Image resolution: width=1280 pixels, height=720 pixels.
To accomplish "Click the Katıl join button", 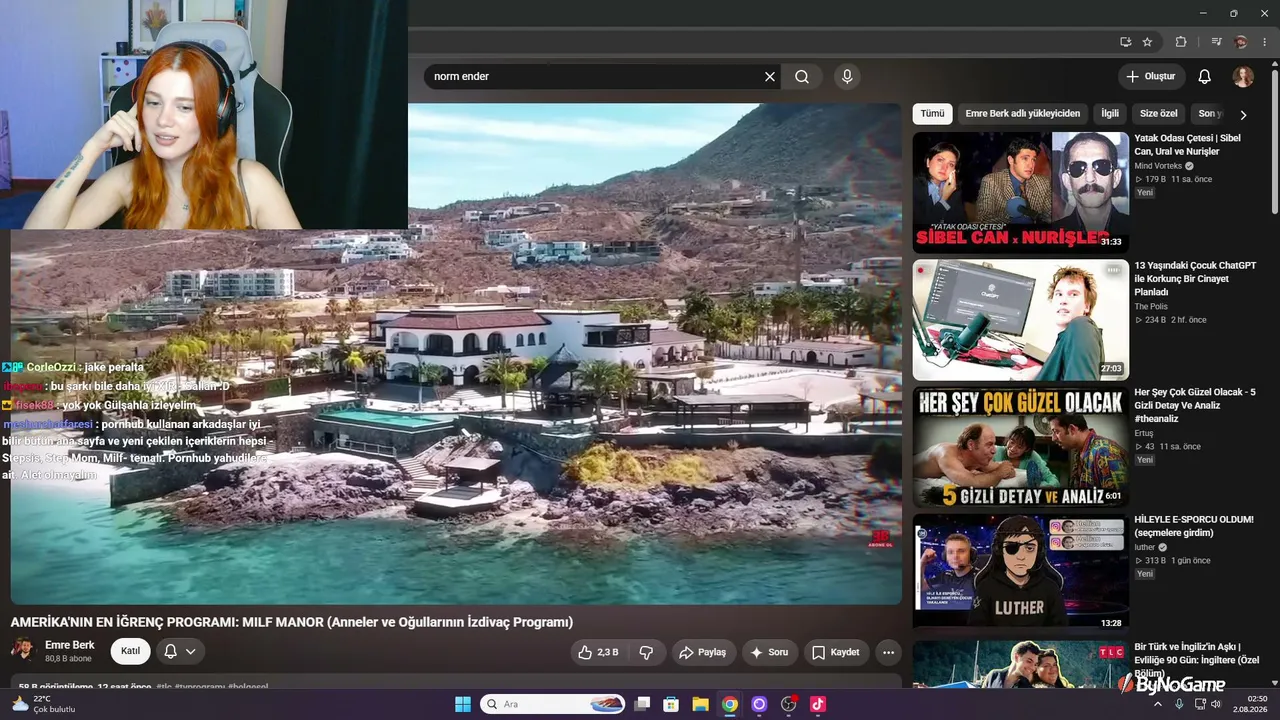I will (x=130, y=651).
